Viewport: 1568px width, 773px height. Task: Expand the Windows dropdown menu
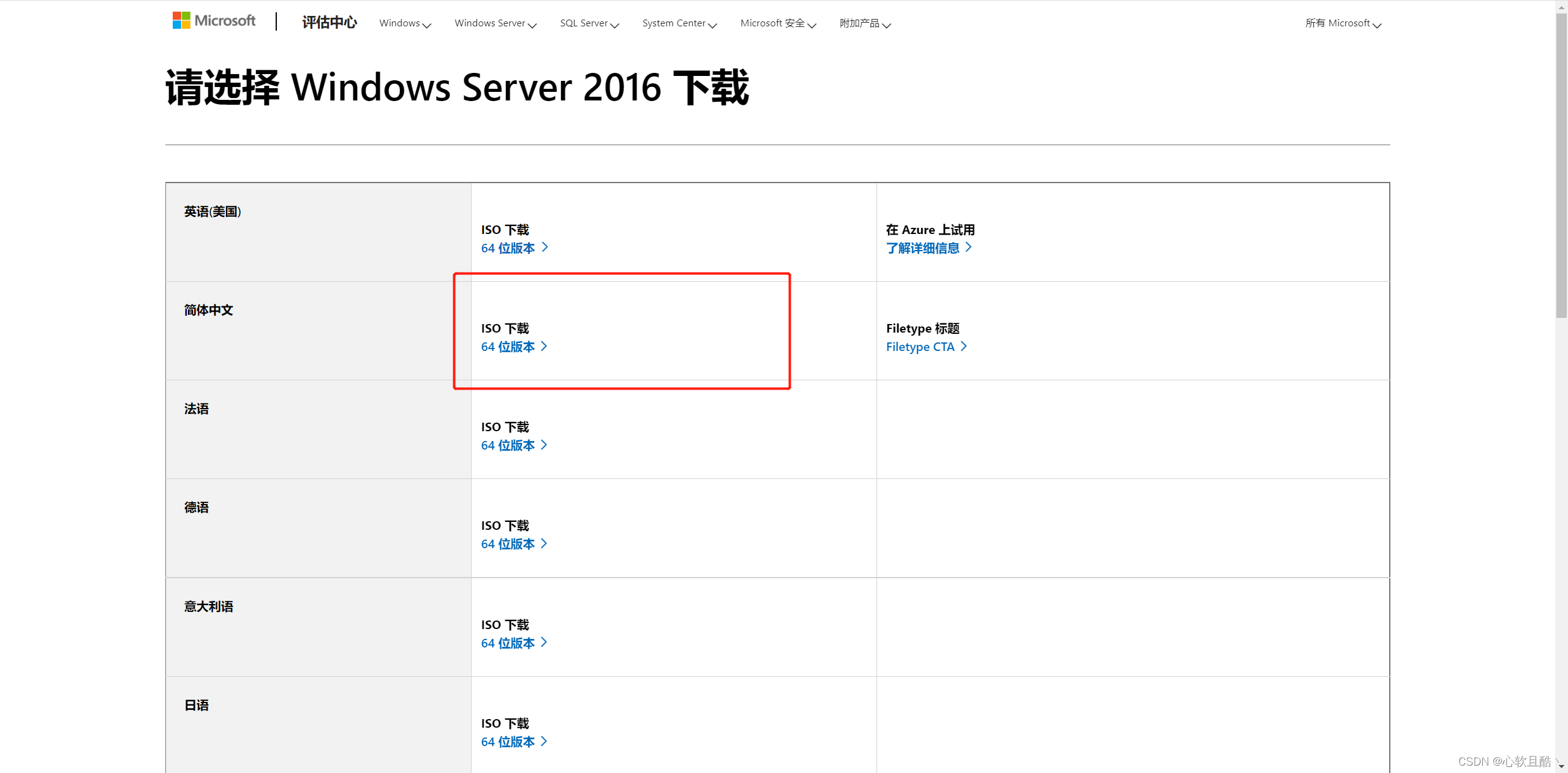click(405, 23)
